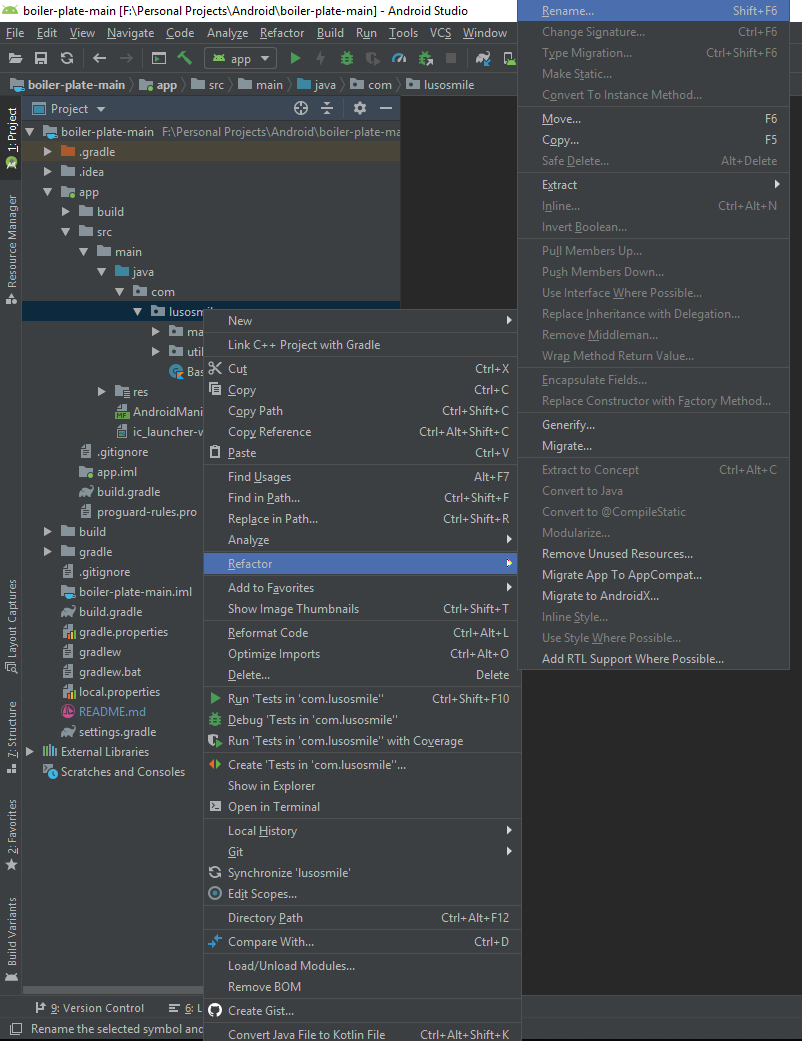Click the Save All toolbar icon
Image resolution: width=802 pixels, height=1041 pixels.
(41, 58)
